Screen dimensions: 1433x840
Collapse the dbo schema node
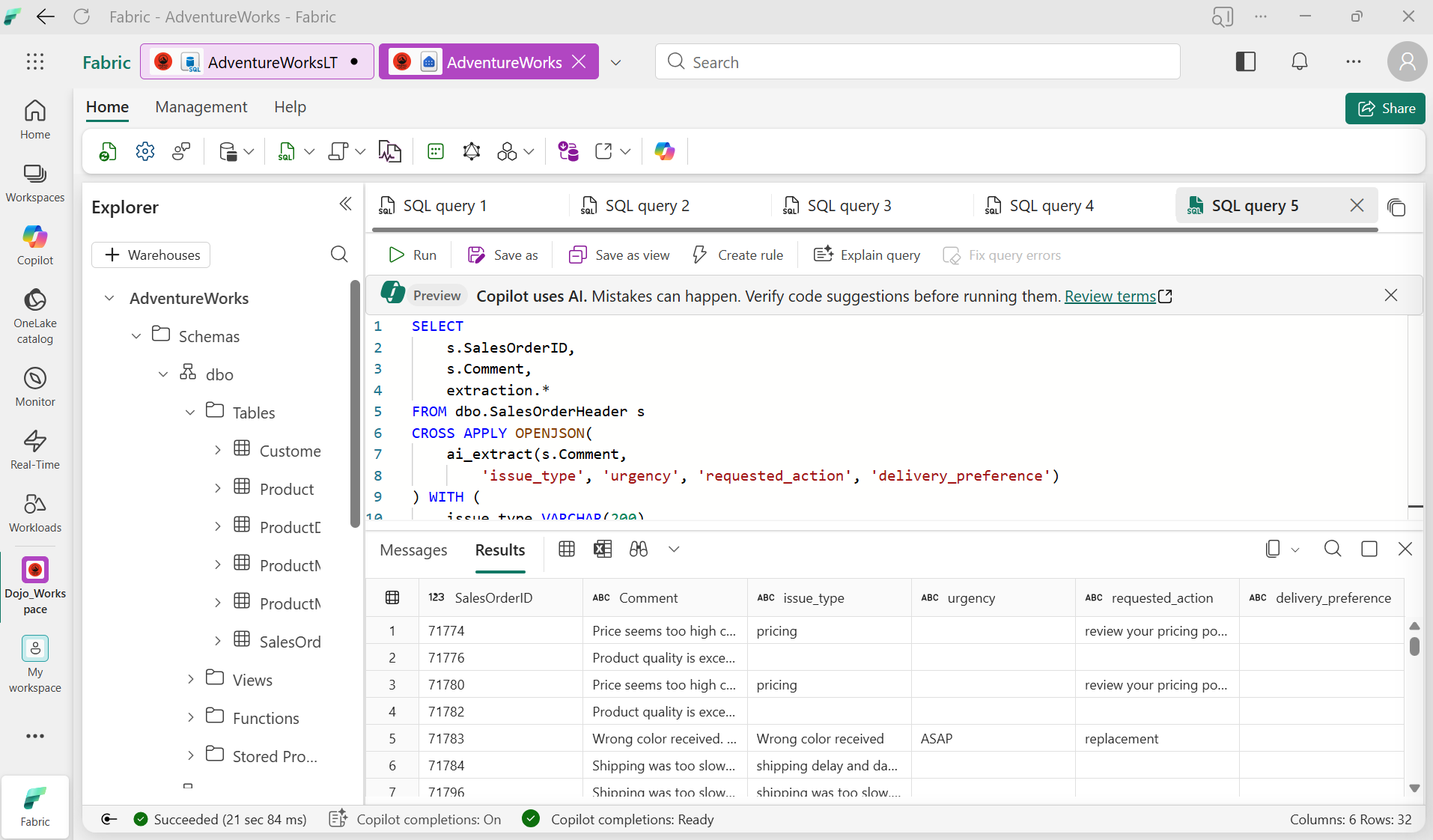pyautogui.click(x=162, y=374)
